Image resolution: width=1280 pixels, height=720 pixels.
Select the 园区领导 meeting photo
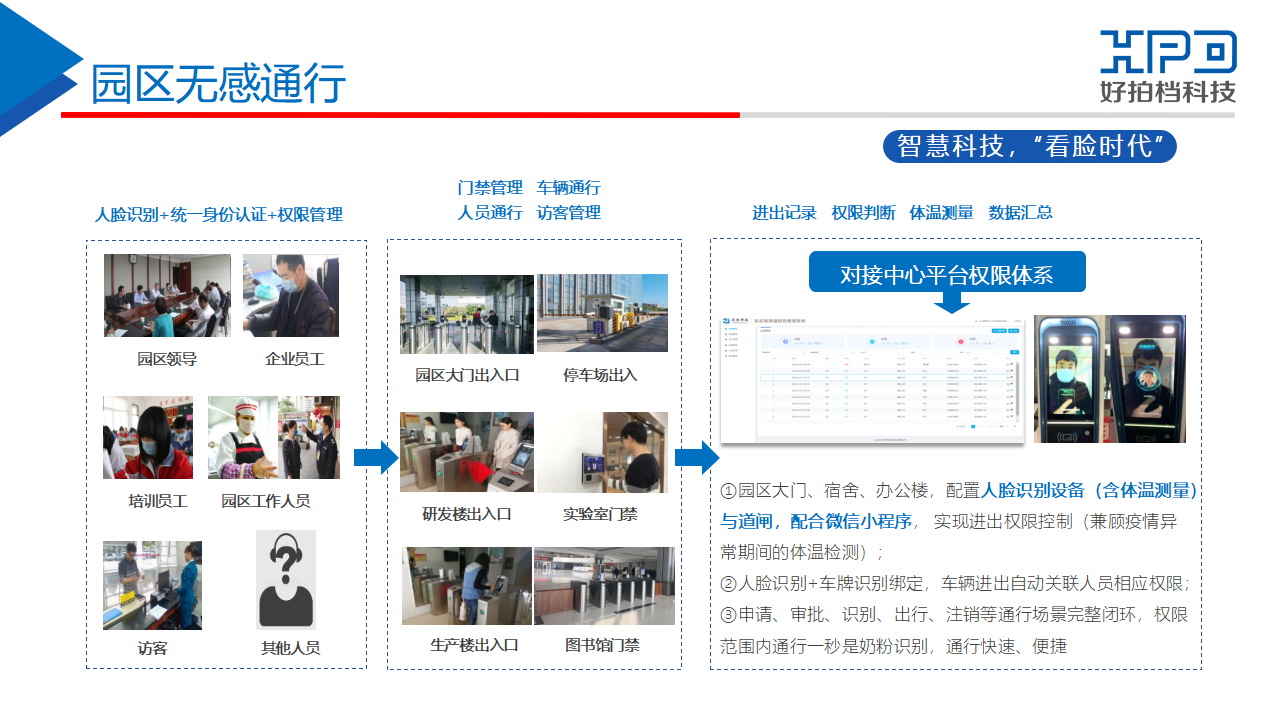(167, 295)
